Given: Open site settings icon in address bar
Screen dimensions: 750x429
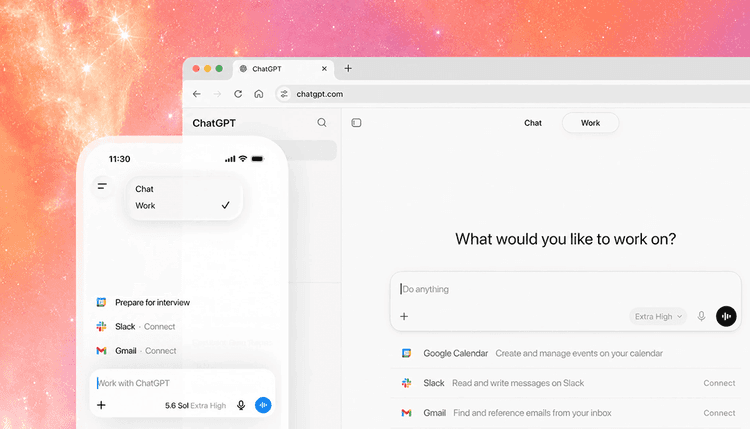Looking at the screenshot, I should coord(284,94).
